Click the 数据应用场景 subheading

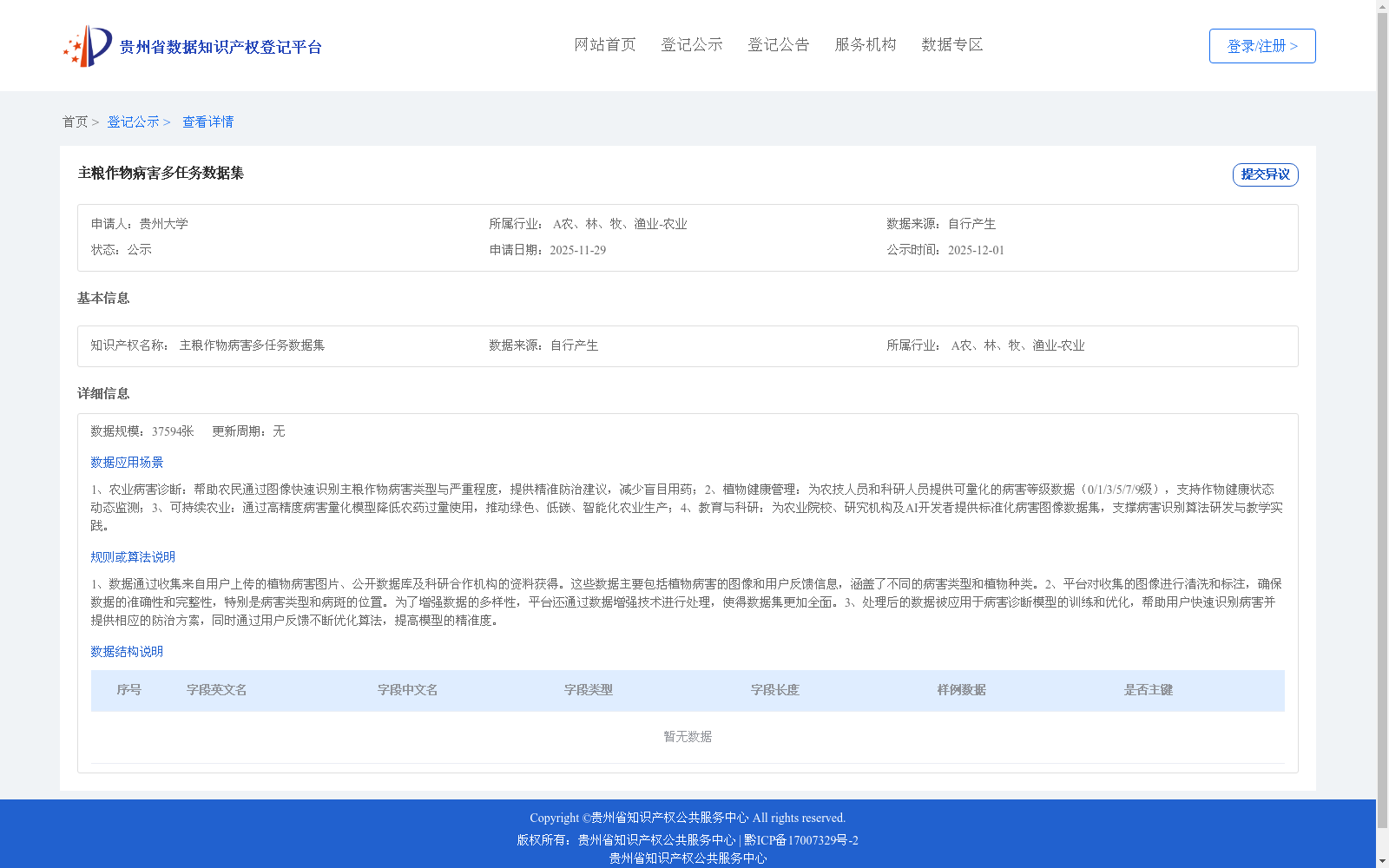[127, 463]
